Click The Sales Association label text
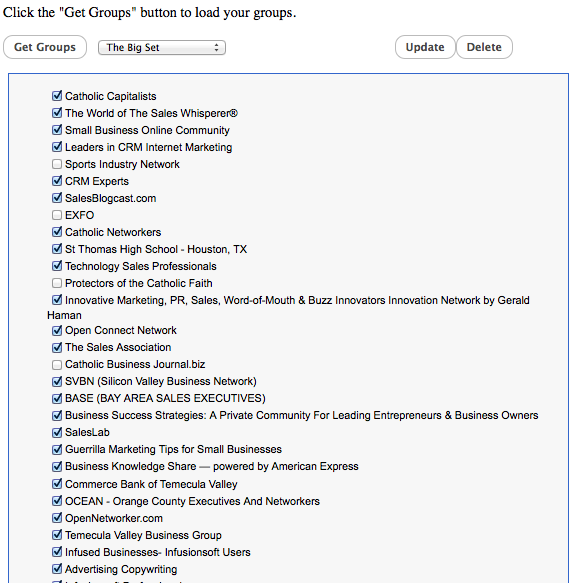Viewport: 581px width, 583px height. [118, 347]
